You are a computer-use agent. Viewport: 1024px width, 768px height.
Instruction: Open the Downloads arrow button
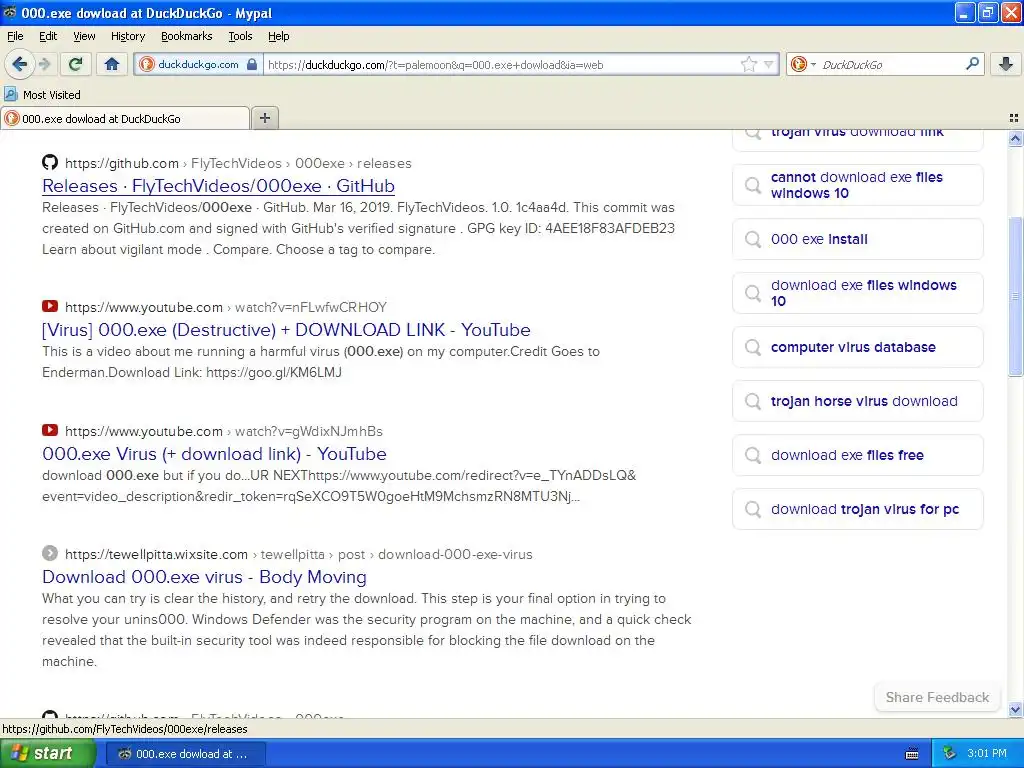coord(1006,64)
